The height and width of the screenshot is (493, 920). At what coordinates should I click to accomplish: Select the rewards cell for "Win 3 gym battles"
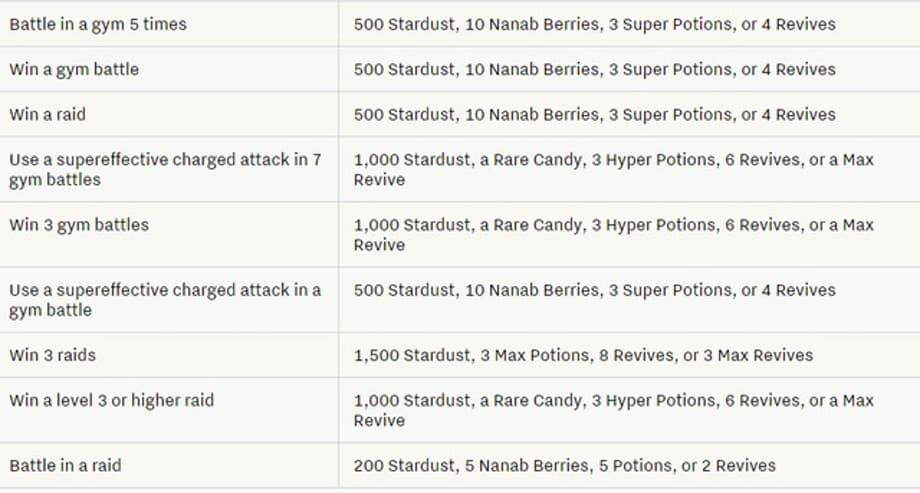click(613, 234)
